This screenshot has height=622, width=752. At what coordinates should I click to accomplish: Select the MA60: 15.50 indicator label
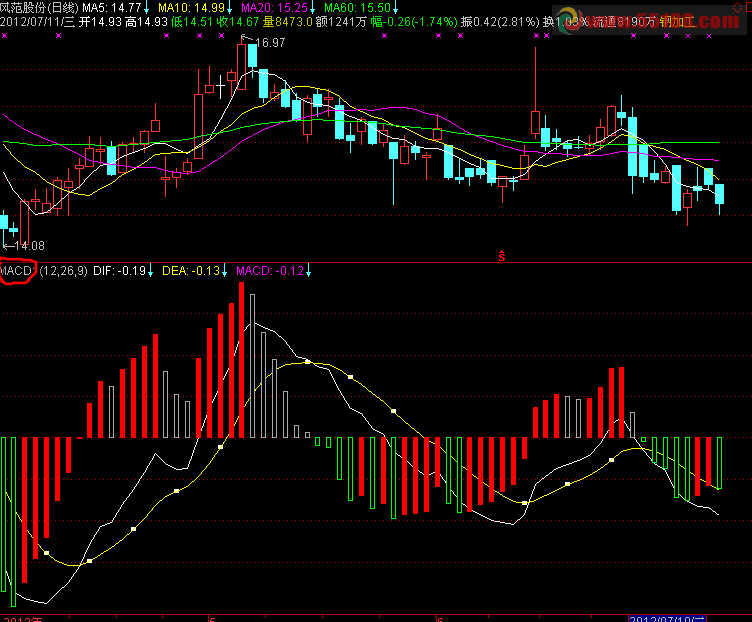357,8
